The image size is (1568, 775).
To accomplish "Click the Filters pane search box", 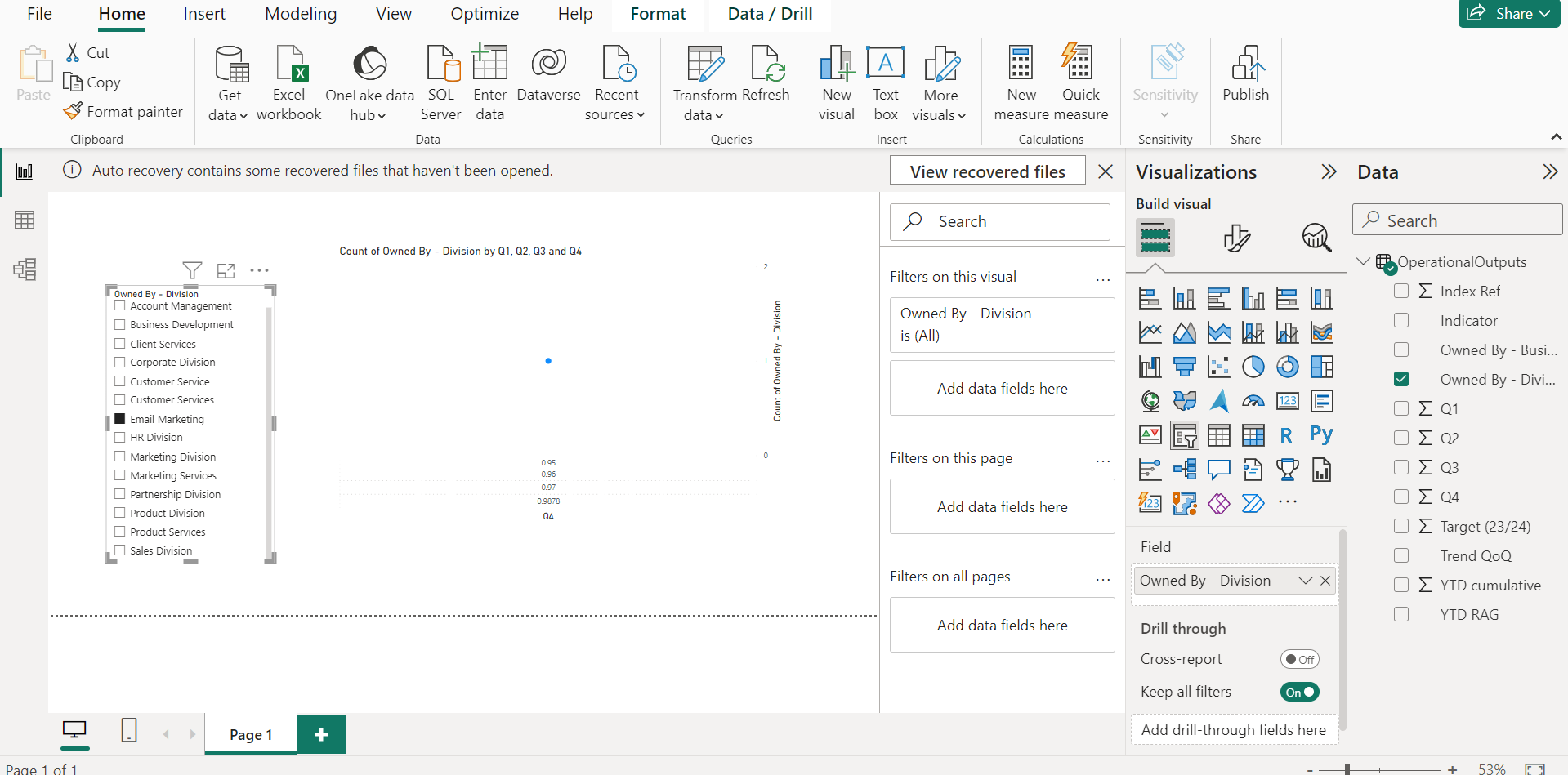I will (x=1000, y=222).
